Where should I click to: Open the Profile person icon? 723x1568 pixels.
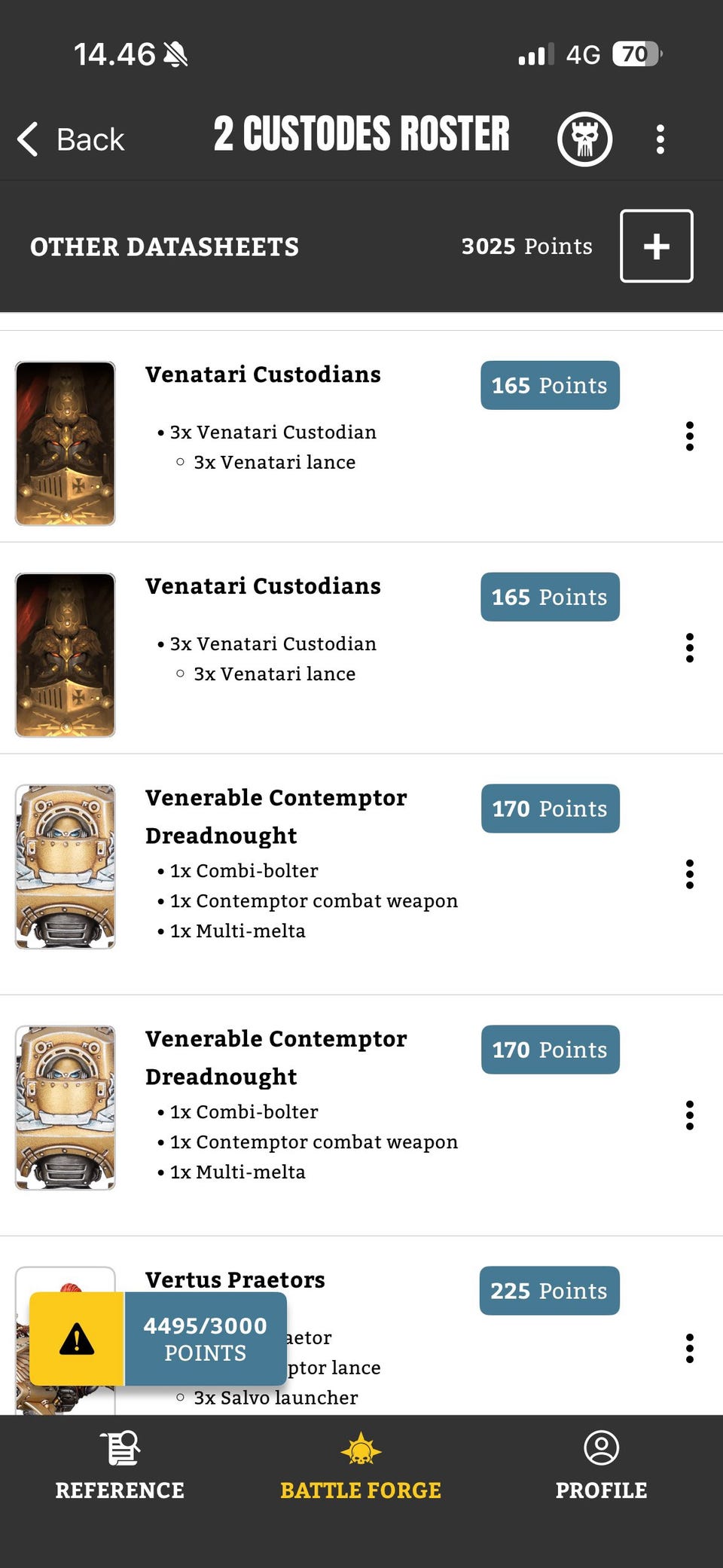pos(601,1447)
